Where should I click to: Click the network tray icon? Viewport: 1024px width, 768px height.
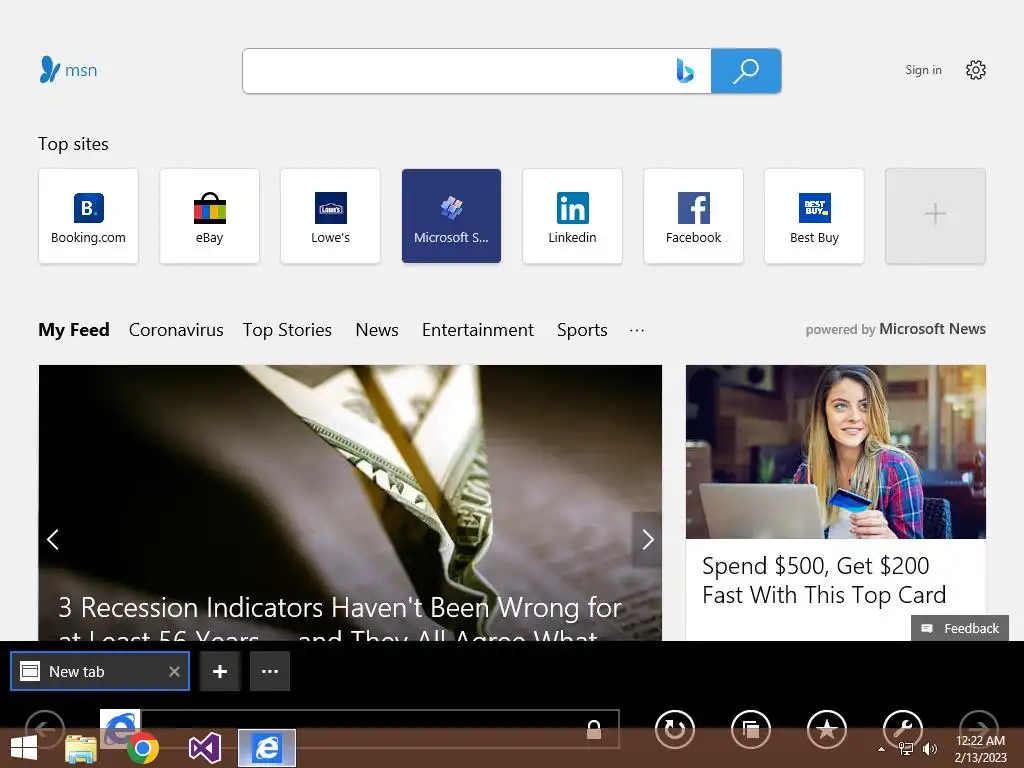coord(906,749)
